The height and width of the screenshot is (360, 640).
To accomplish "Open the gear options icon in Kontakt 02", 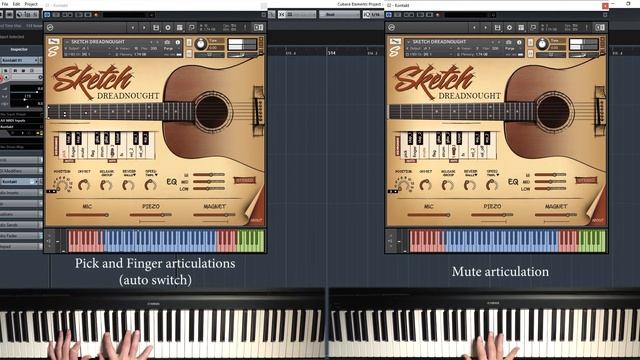I will click(x=509, y=27).
